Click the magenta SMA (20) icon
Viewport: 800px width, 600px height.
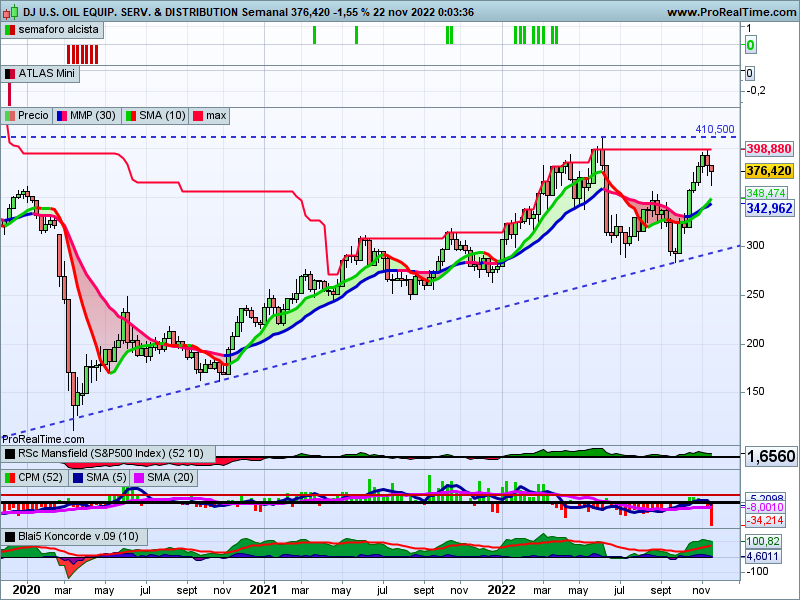(139, 478)
